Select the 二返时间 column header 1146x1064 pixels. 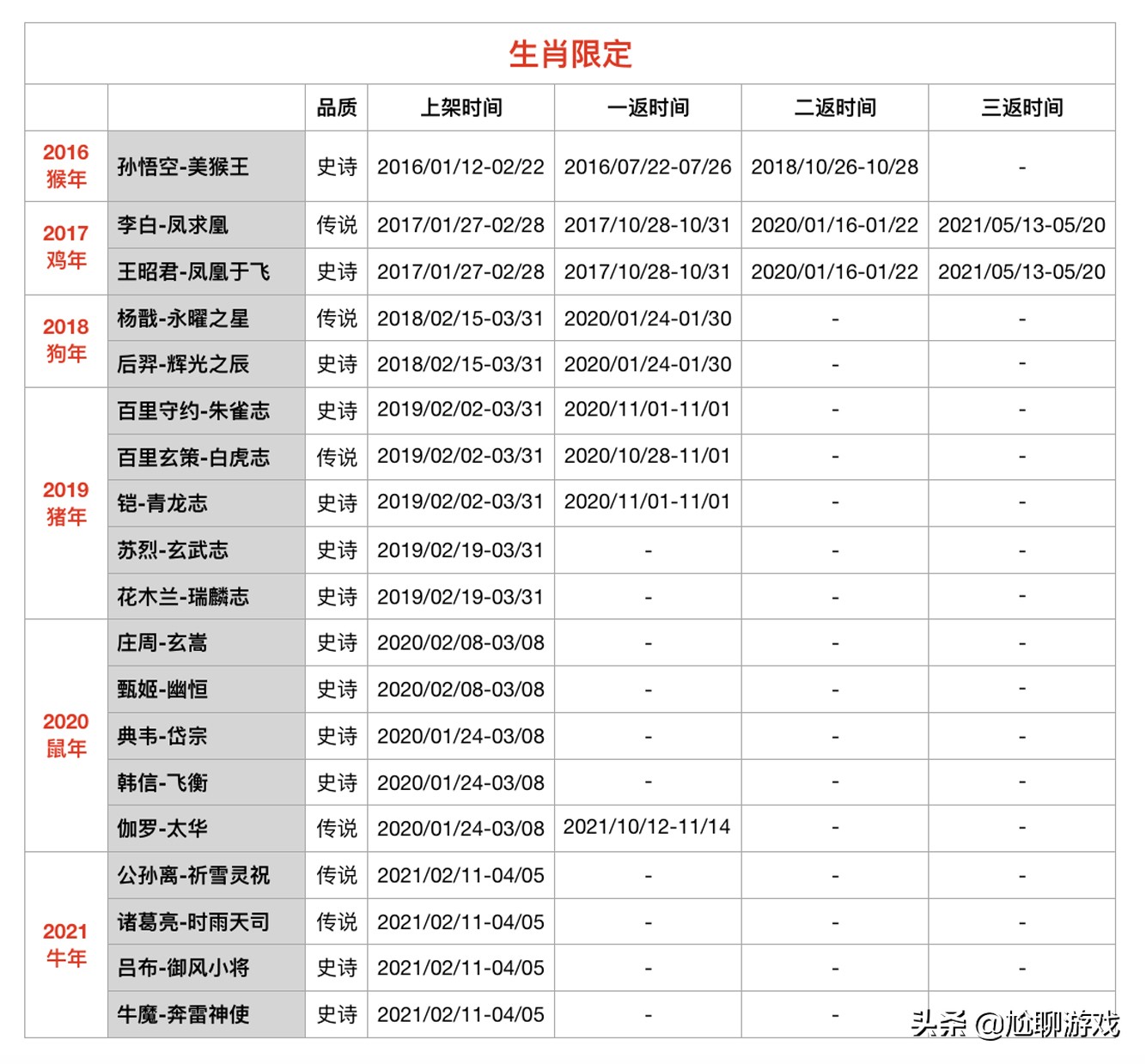click(835, 107)
